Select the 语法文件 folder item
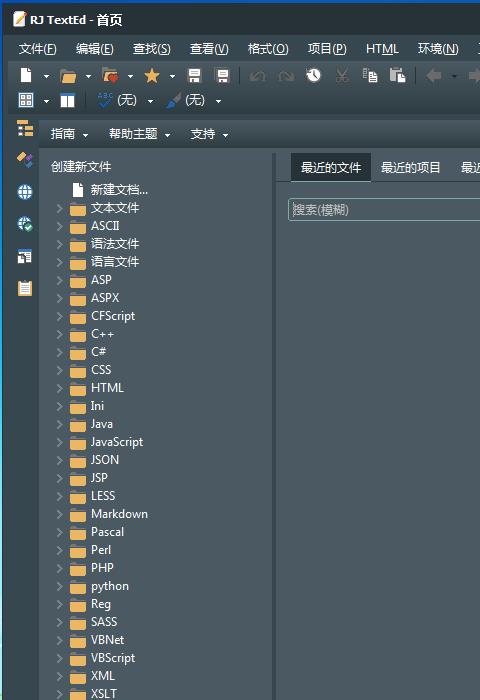The width and height of the screenshot is (480, 700). (115, 244)
